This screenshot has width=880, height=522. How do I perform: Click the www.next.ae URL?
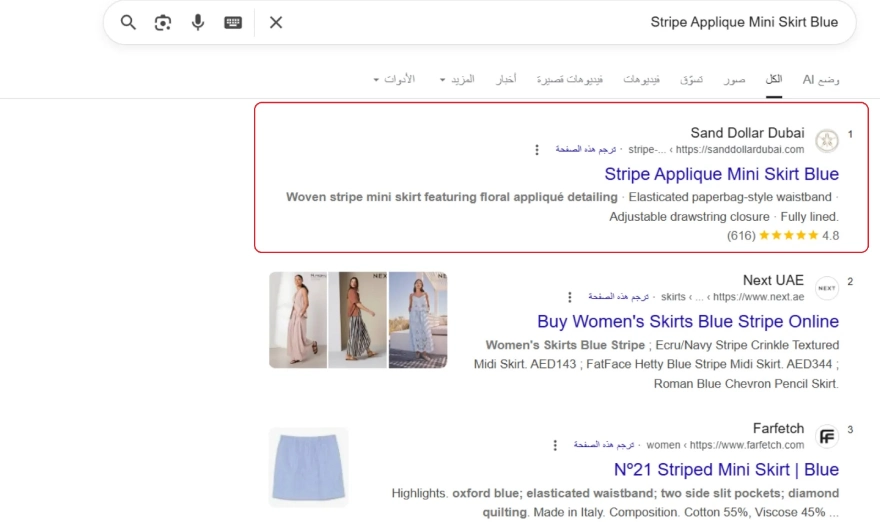(x=758, y=297)
